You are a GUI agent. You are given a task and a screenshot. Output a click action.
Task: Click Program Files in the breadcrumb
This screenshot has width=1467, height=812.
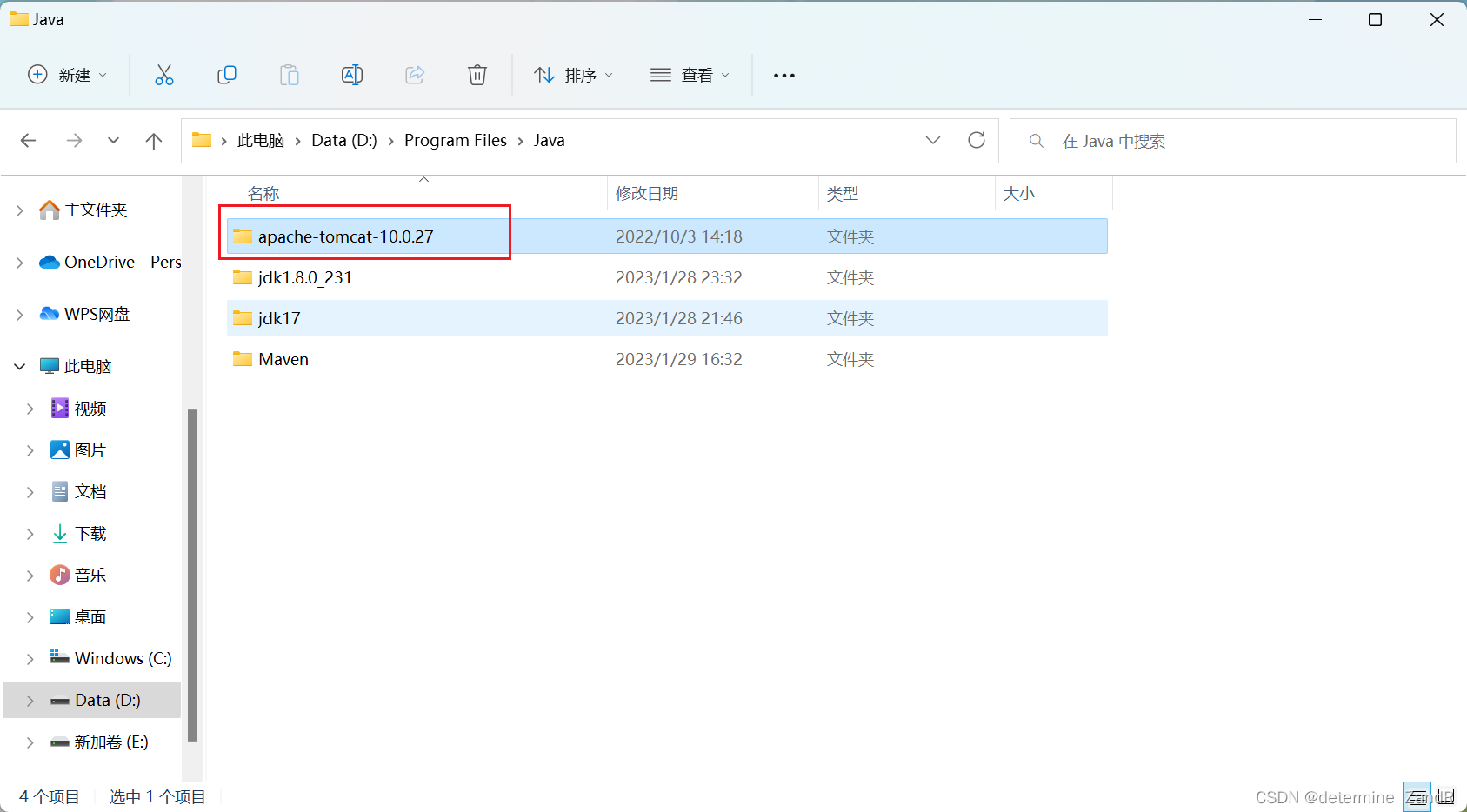456,141
